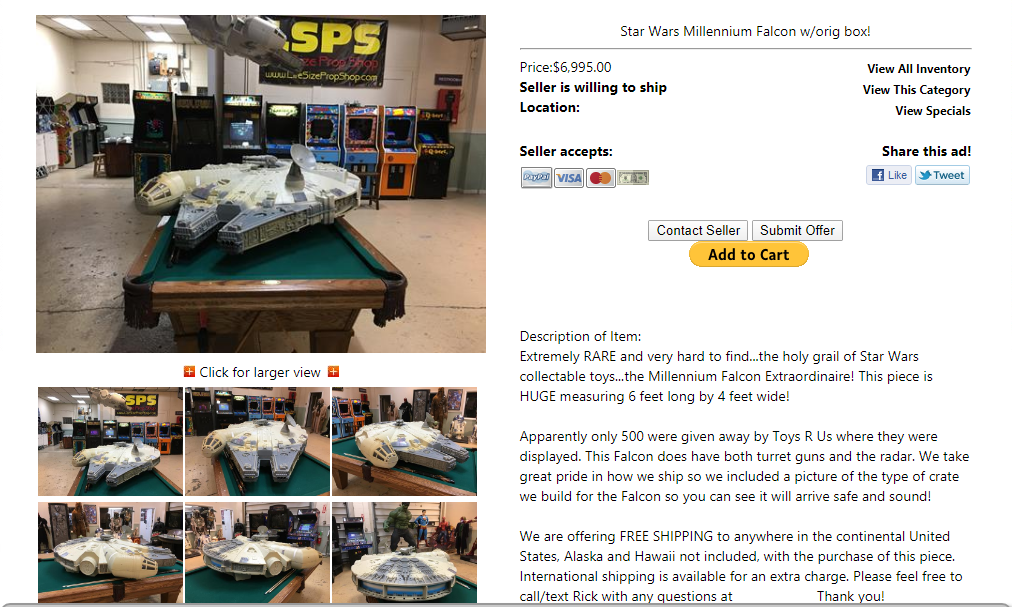Select thumbnail showing Hulk statue behind Falcon

coord(405,552)
